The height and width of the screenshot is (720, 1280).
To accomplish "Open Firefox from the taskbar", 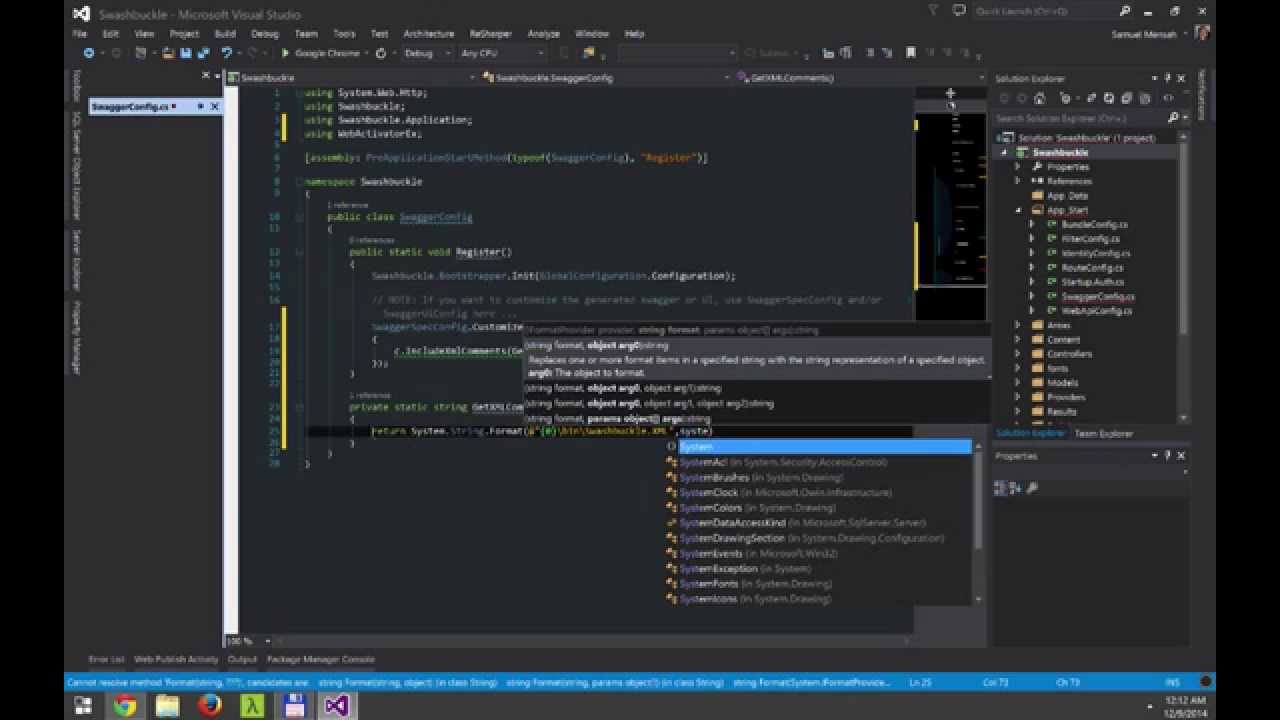I will (210, 706).
